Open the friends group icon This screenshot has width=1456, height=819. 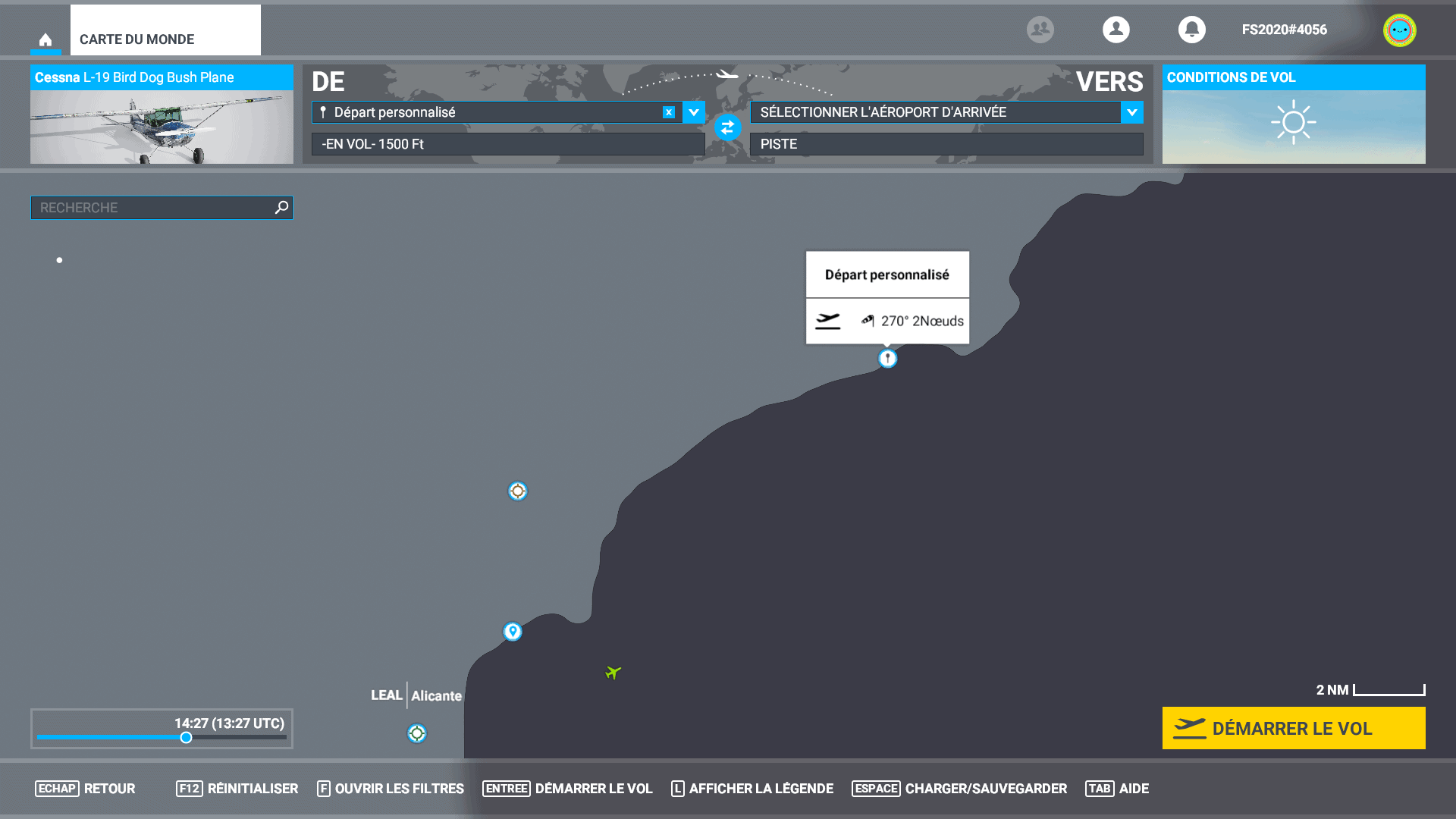pyautogui.click(x=1040, y=30)
